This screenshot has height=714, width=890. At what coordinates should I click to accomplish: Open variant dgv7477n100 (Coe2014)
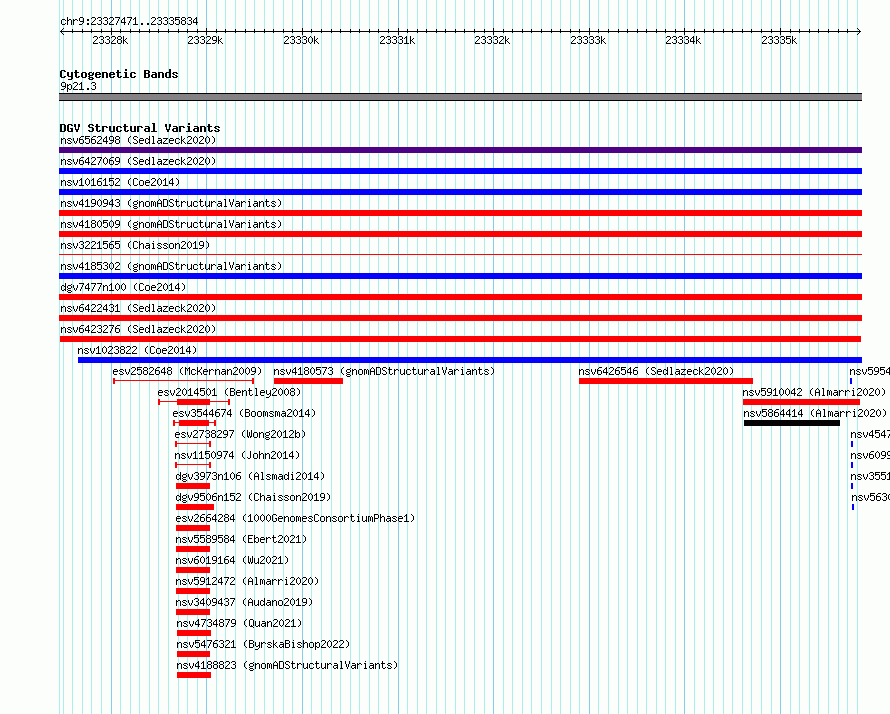coord(123,287)
